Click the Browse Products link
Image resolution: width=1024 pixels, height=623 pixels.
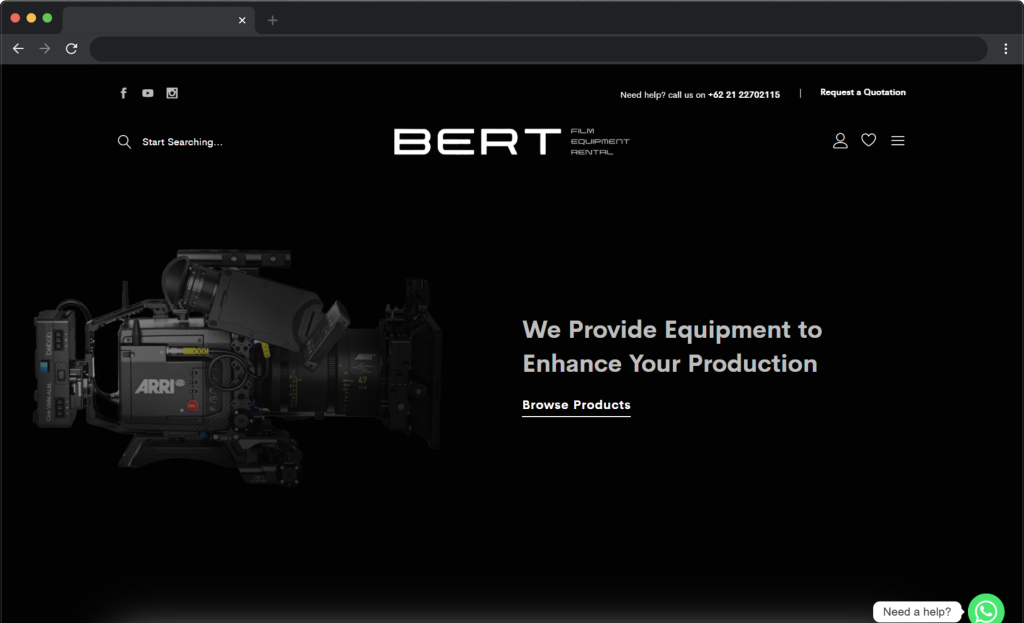pyautogui.click(x=576, y=405)
